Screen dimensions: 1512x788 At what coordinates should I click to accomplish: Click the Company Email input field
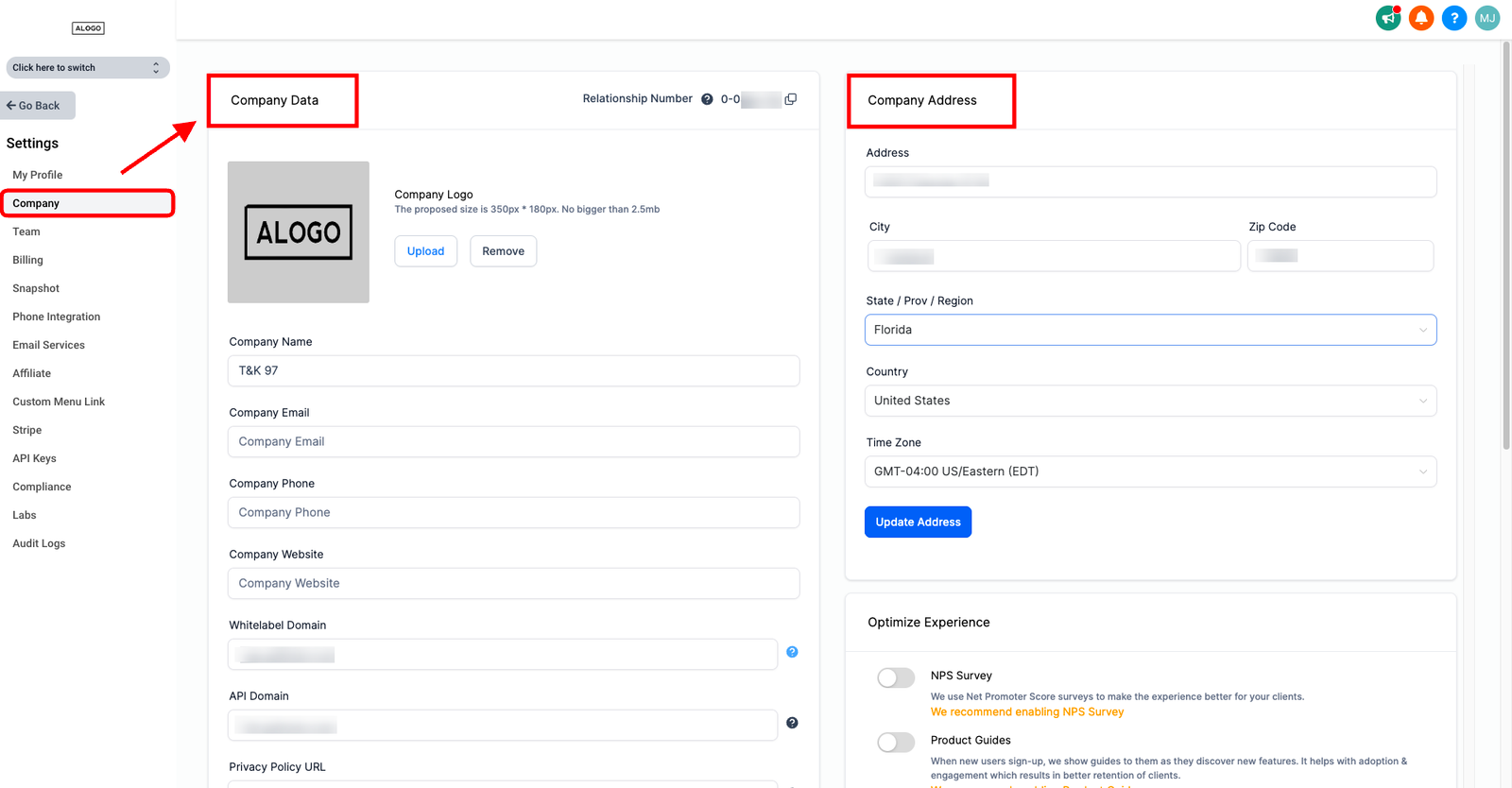coord(513,441)
